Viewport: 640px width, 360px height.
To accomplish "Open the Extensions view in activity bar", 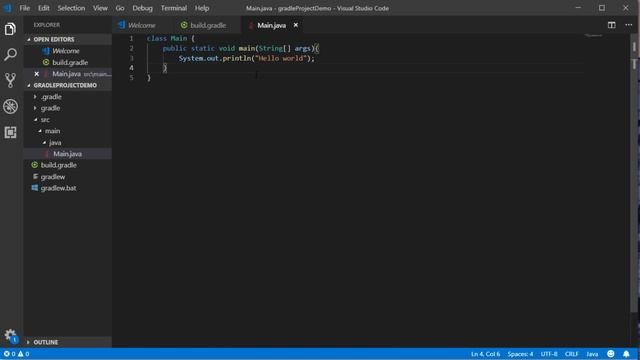I will [10, 132].
